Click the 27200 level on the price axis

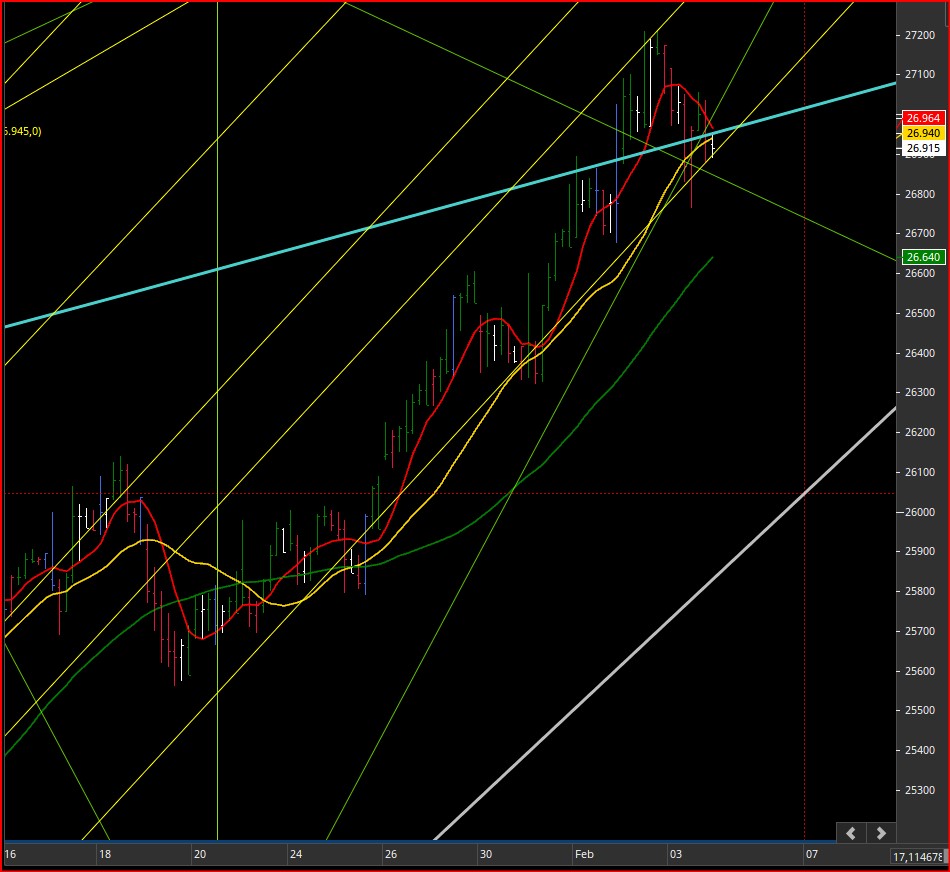[x=920, y=35]
